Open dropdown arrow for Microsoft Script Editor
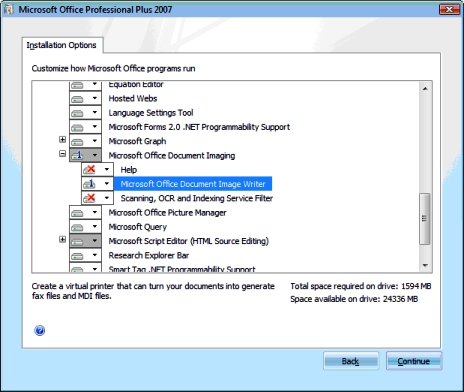Viewport: 464px width, 392px height. [x=95, y=241]
